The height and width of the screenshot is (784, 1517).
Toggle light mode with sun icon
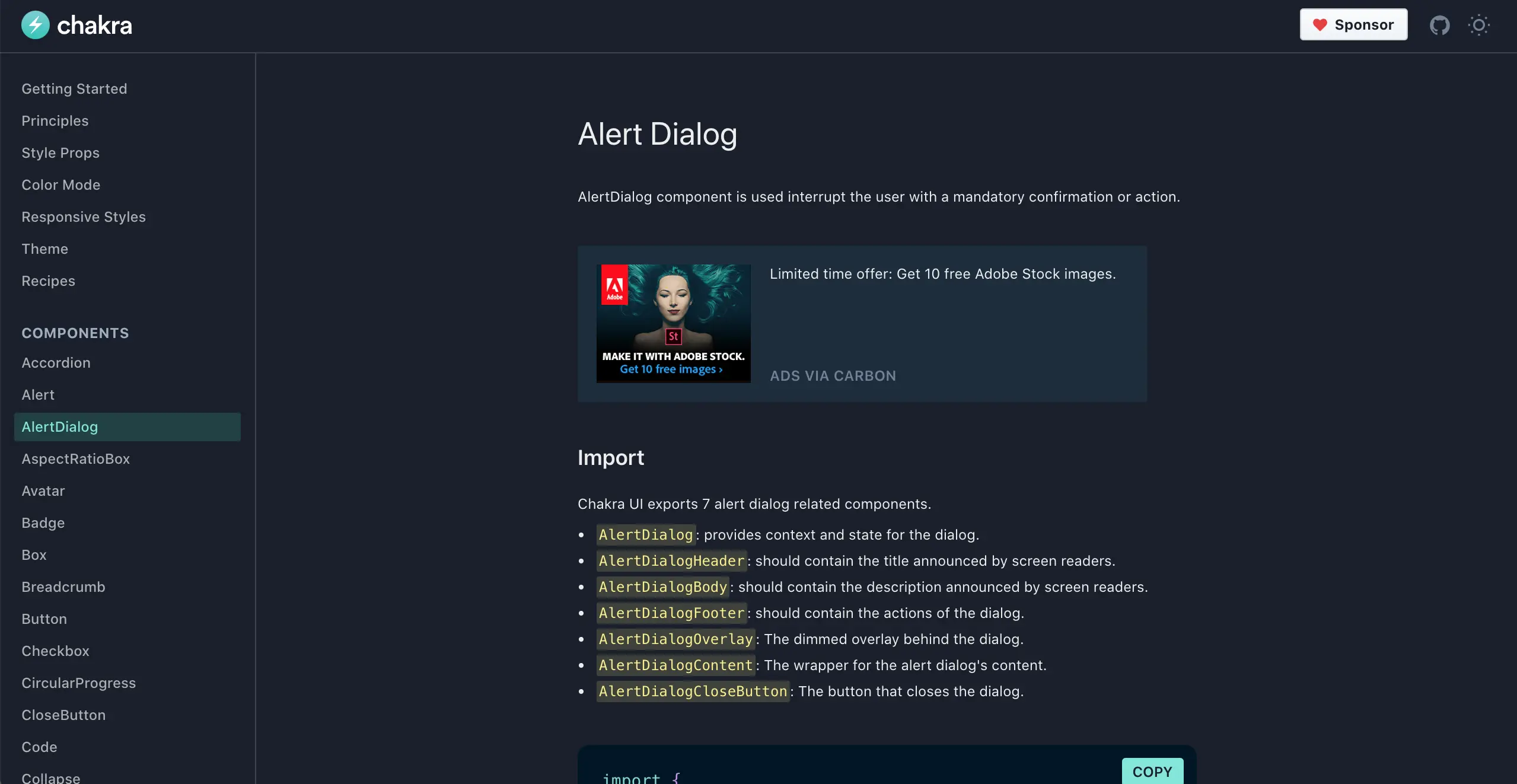point(1478,25)
